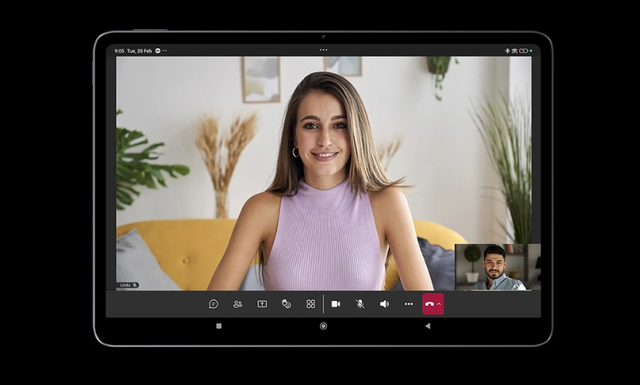The width and height of the screenshot is (640, 385).
Task: Show the participants list
Action: pyautogui.click(x=238, y=304)
